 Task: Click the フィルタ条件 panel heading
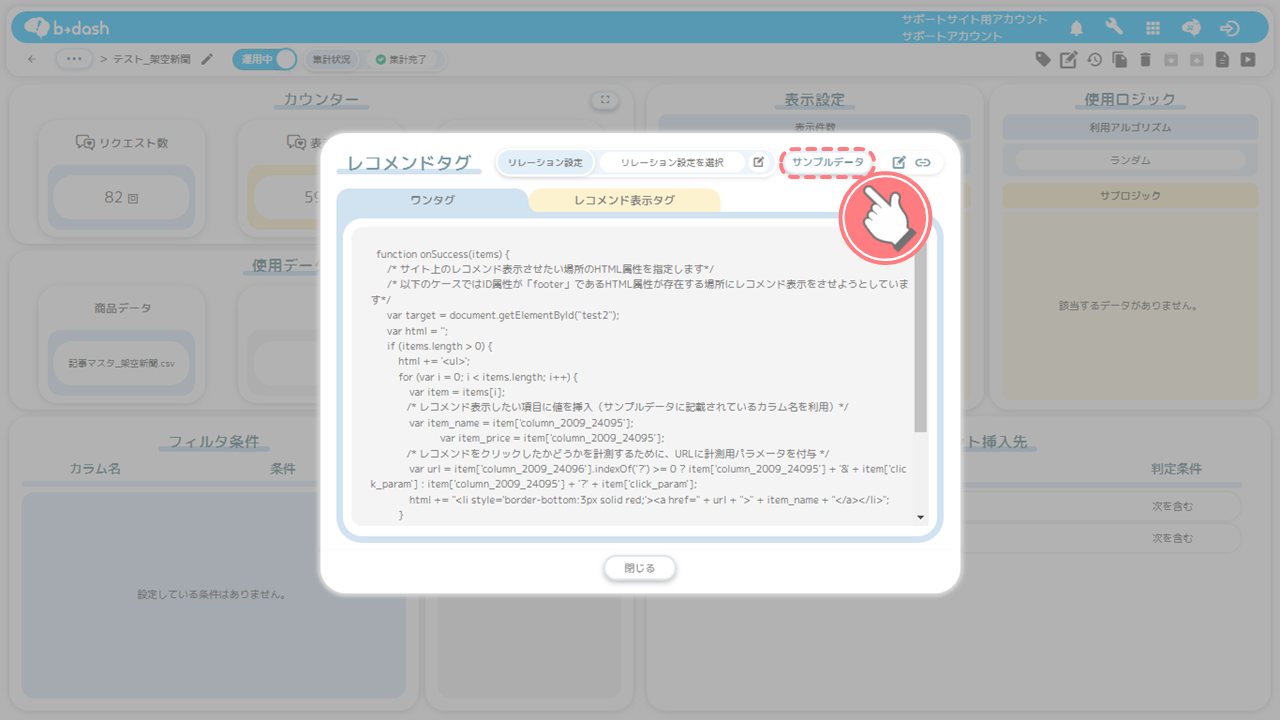[x=213, y=441]
